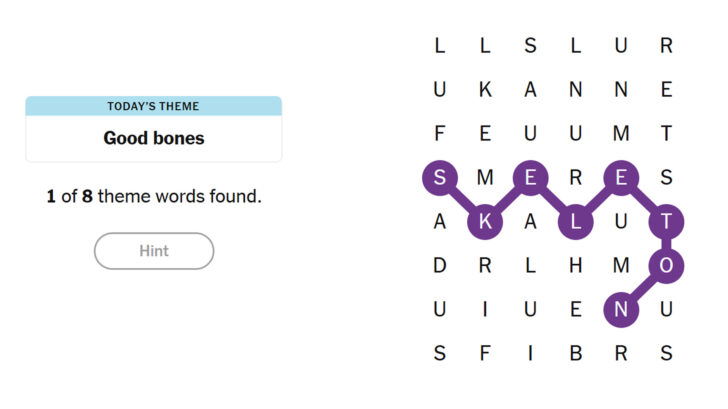Viewport: 728px width, 409px height.
Task: Click the "Good bones" theme title
Action: pos(153,138)
